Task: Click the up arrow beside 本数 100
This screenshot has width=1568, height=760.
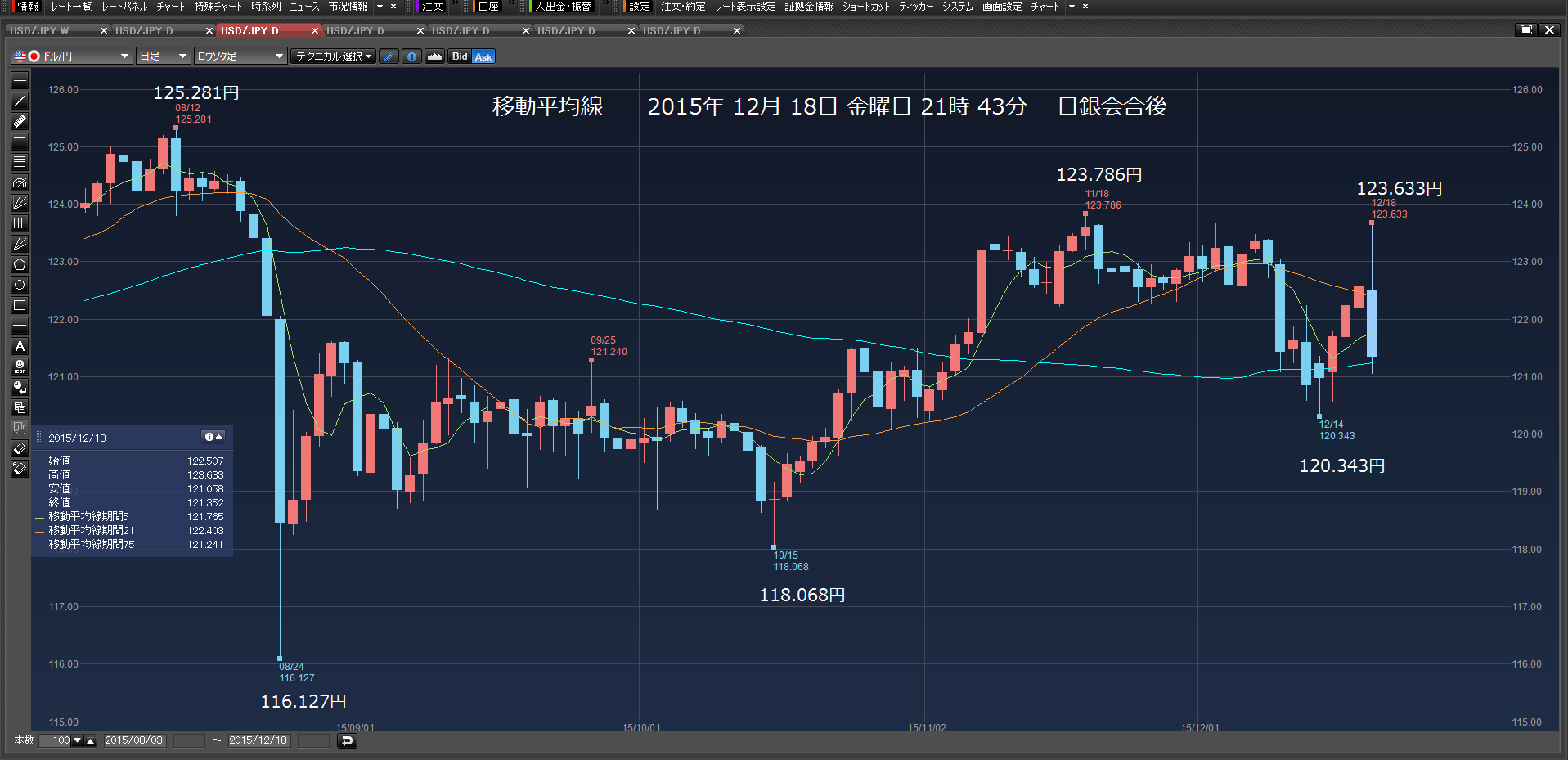Action: 91,740
